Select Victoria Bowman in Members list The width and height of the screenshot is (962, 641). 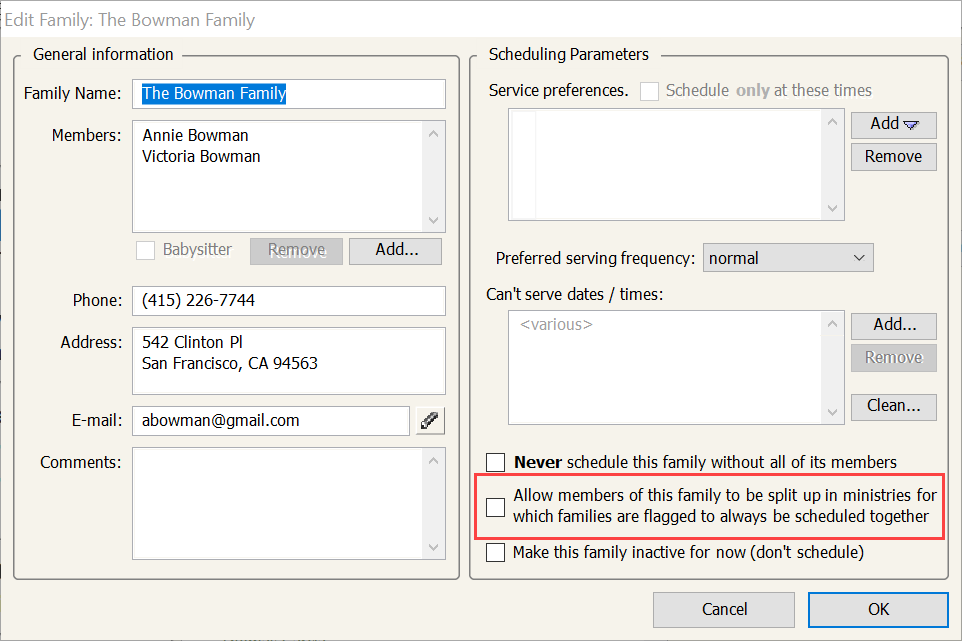coord(201,156)
